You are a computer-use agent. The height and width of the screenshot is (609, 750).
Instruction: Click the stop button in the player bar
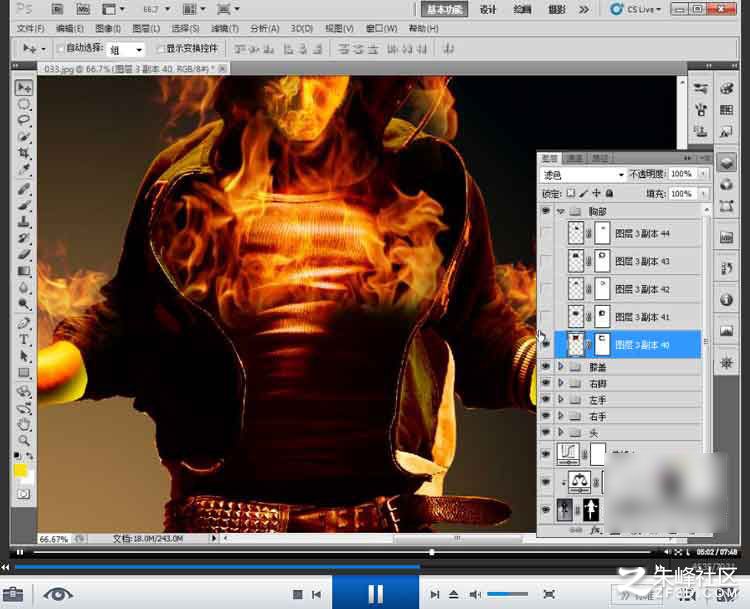click(x=298, y=594)
